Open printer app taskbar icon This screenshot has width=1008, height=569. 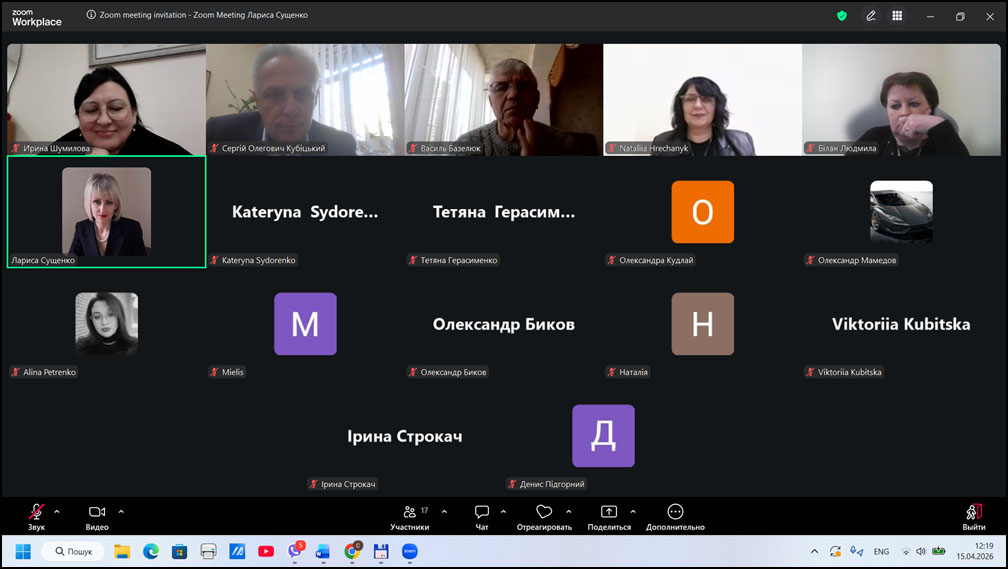(208, 552)
